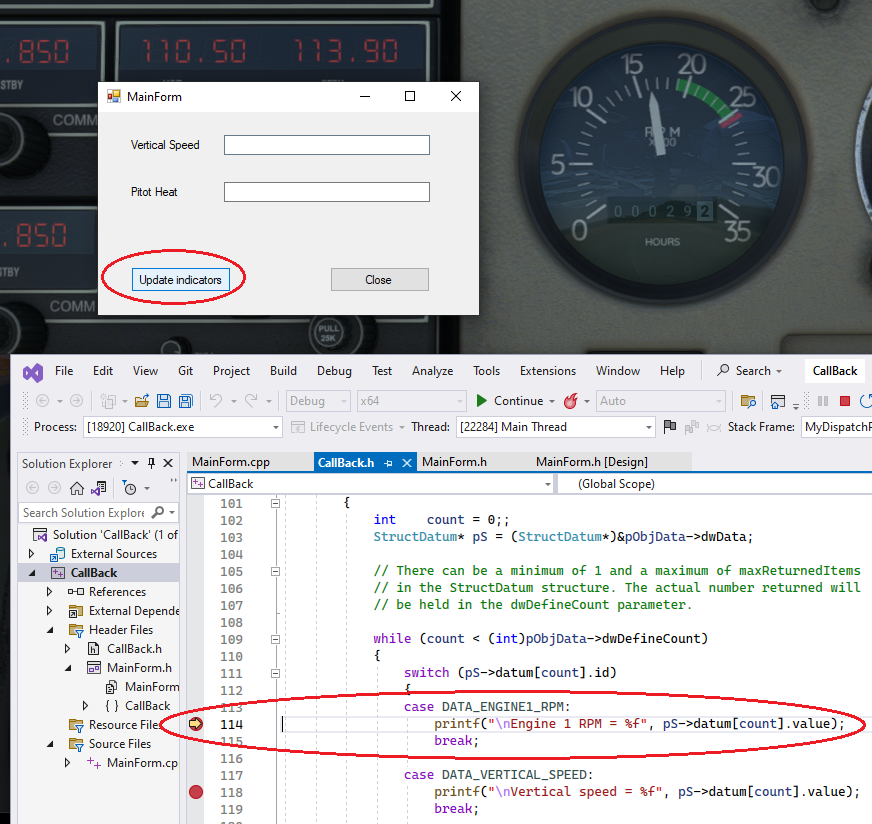Open the Thread dropdown showing Main Thread
This screenshot has height=824, width=872.
coord(648,427)
